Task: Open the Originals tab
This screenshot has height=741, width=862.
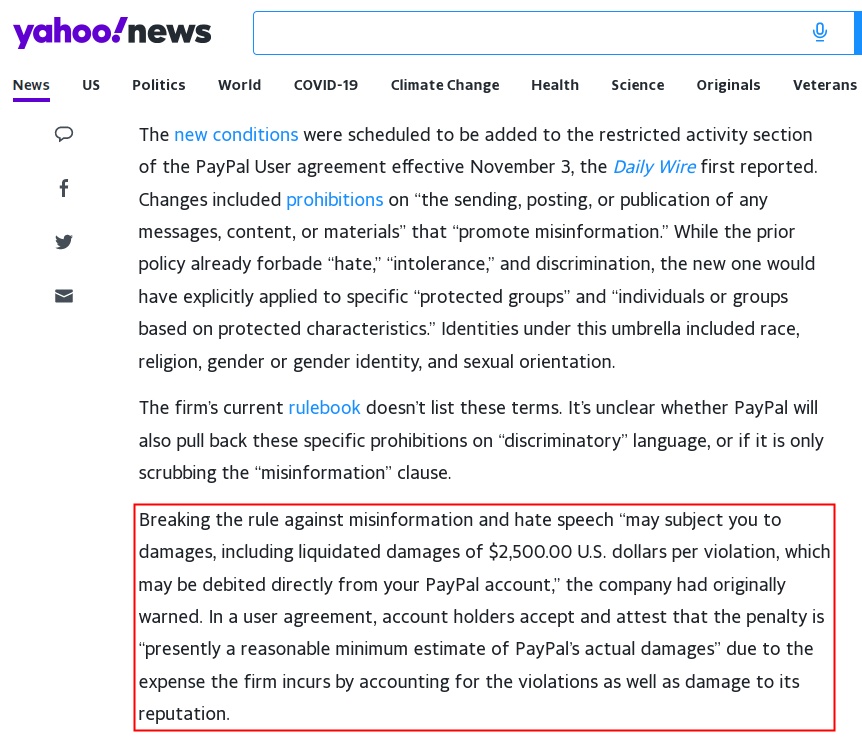Action: point(728,85)
